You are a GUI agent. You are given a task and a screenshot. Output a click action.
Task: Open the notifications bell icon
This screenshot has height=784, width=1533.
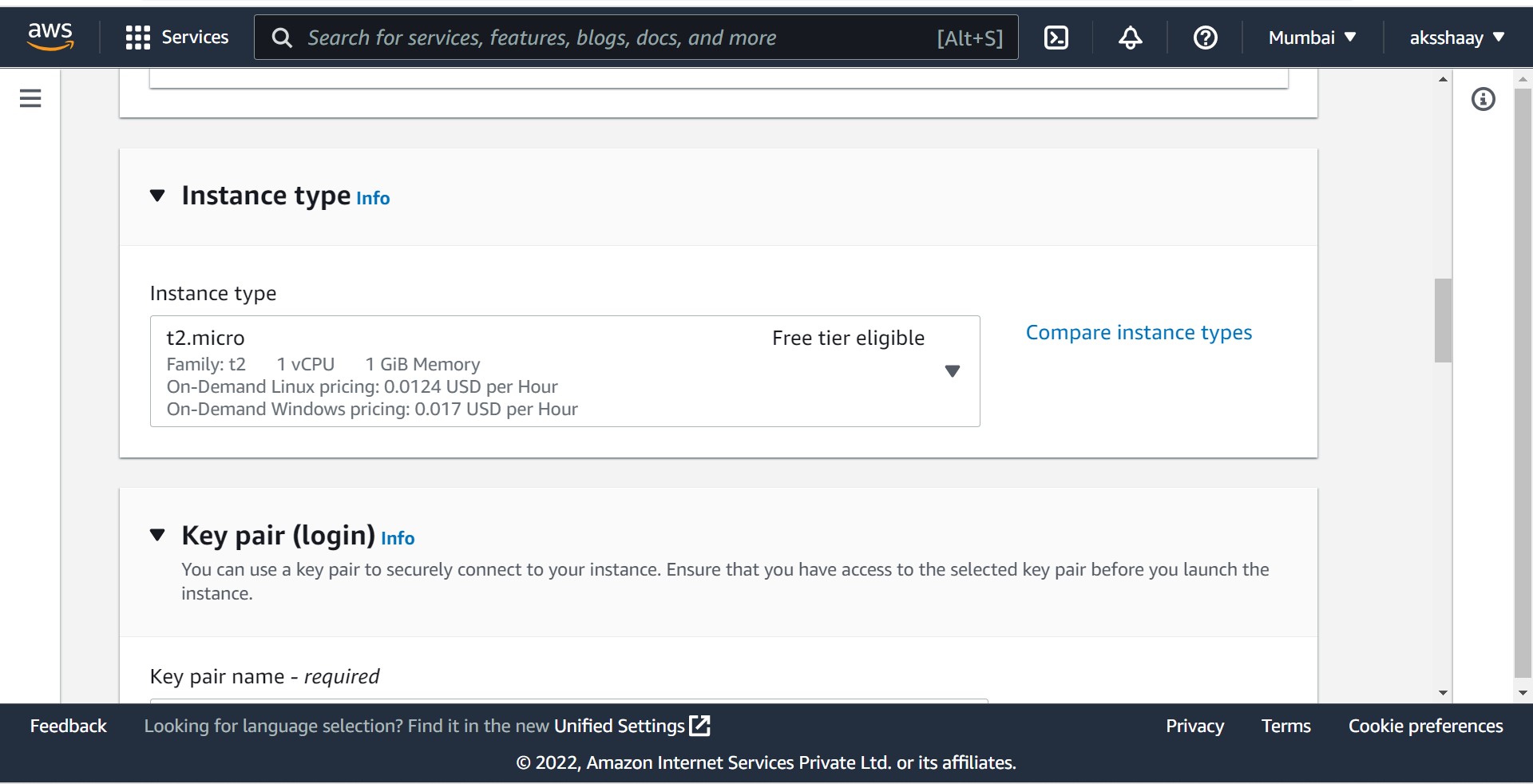point(1130,37)
